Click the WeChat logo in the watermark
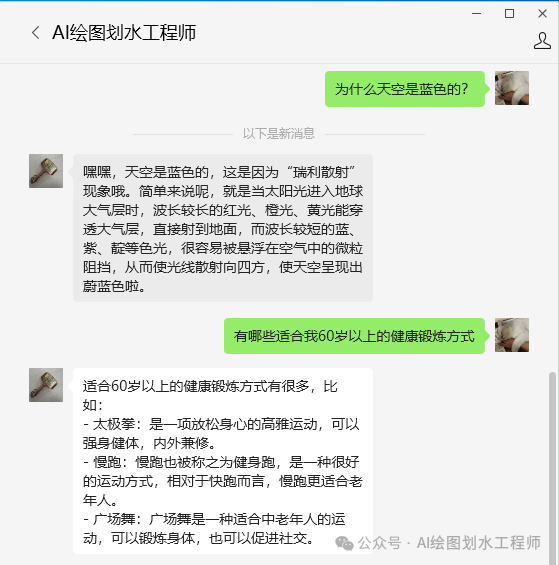 [x=344, y=543]
